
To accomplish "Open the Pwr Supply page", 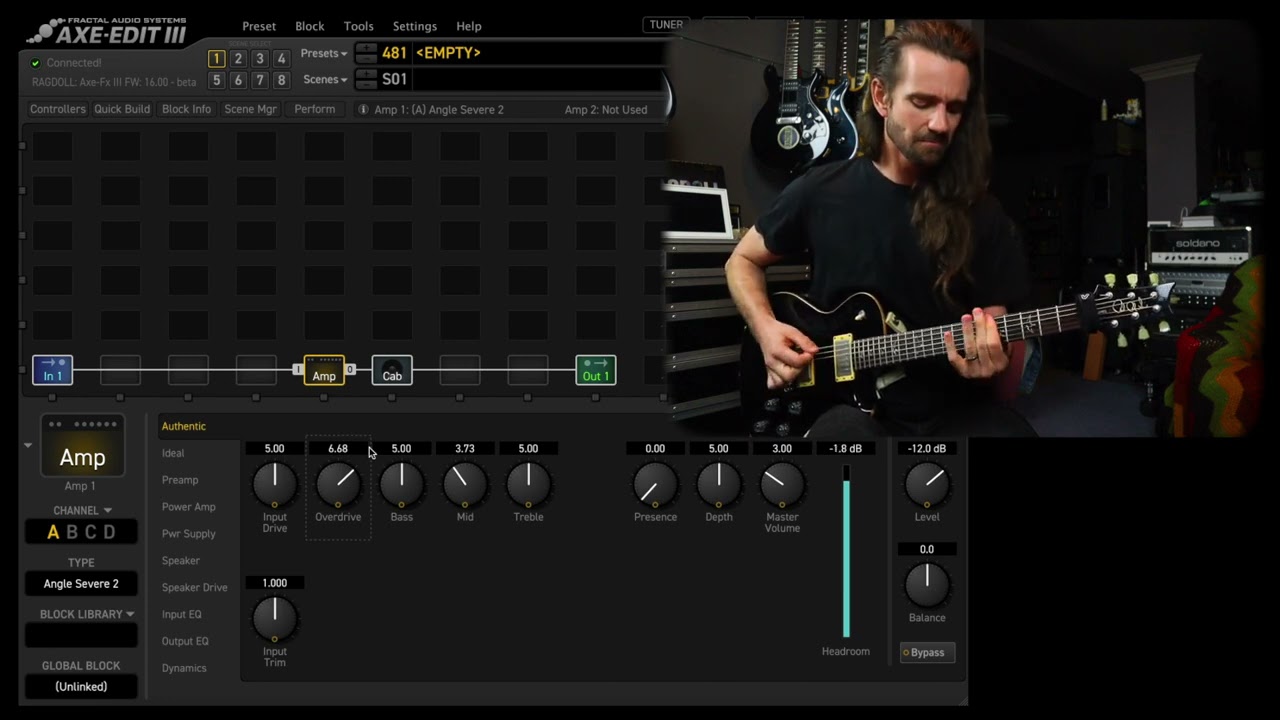I will [x=189, y=534].
